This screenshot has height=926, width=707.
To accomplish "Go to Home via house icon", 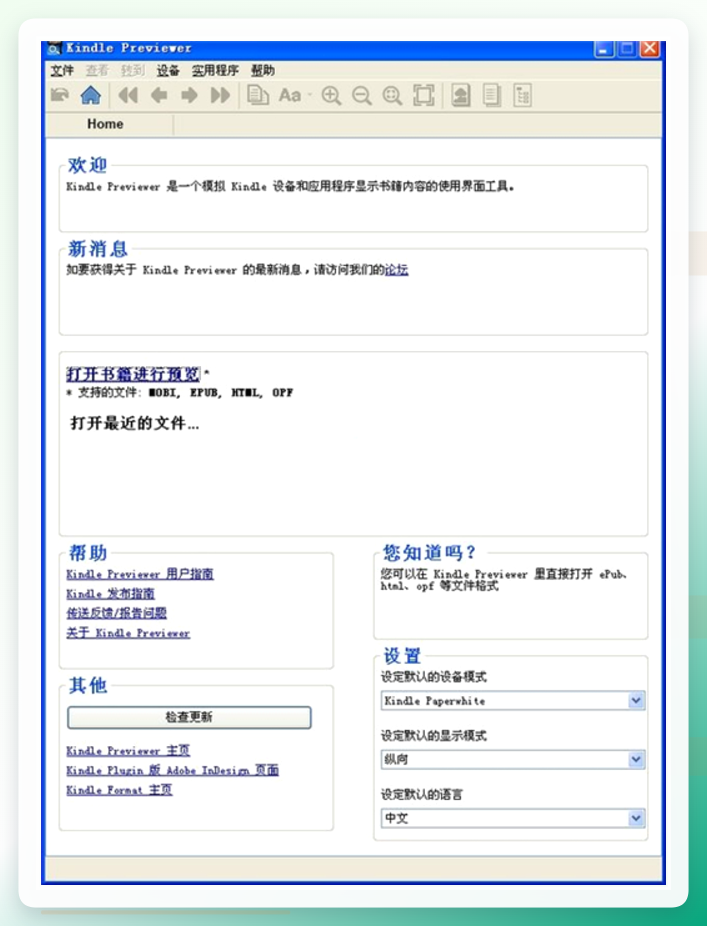I will (90, 95).
